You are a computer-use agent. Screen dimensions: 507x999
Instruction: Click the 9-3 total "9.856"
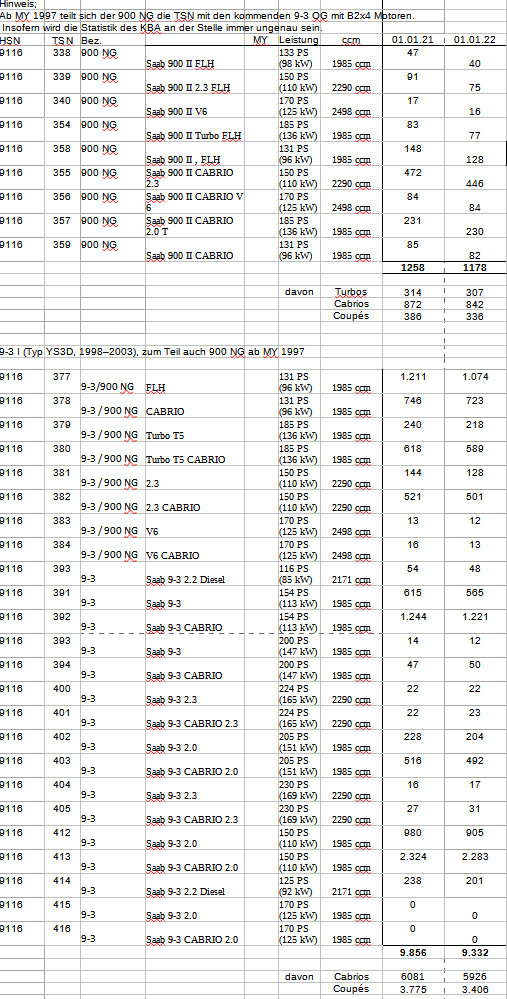coord(413,952)
